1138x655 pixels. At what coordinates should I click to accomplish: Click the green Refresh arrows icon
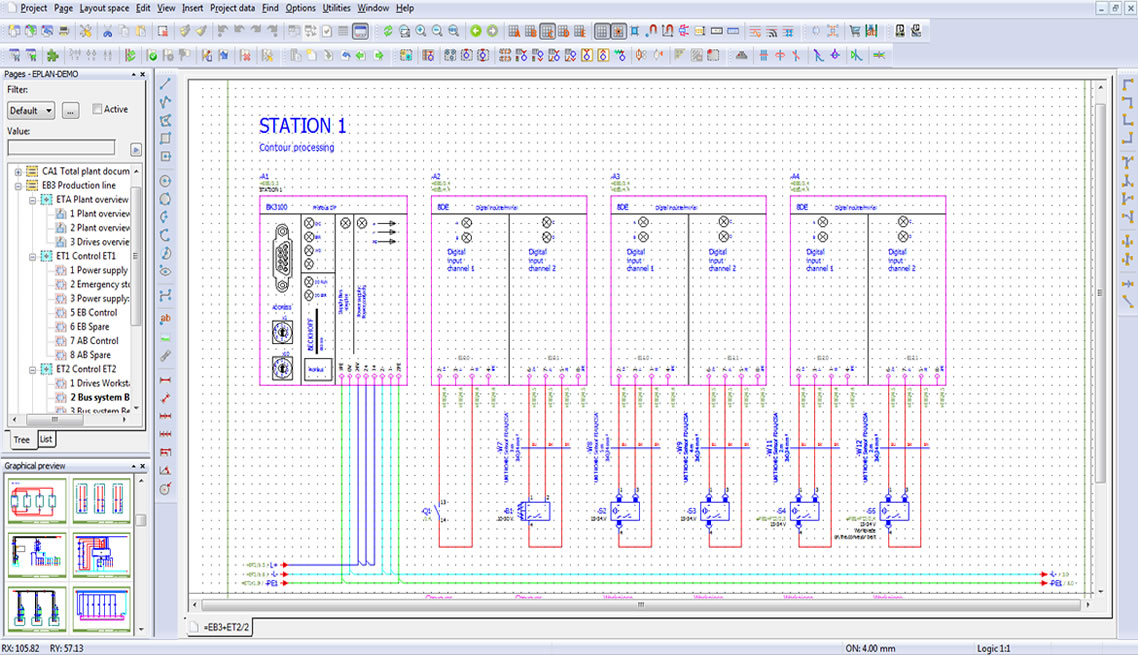(388, 31)
